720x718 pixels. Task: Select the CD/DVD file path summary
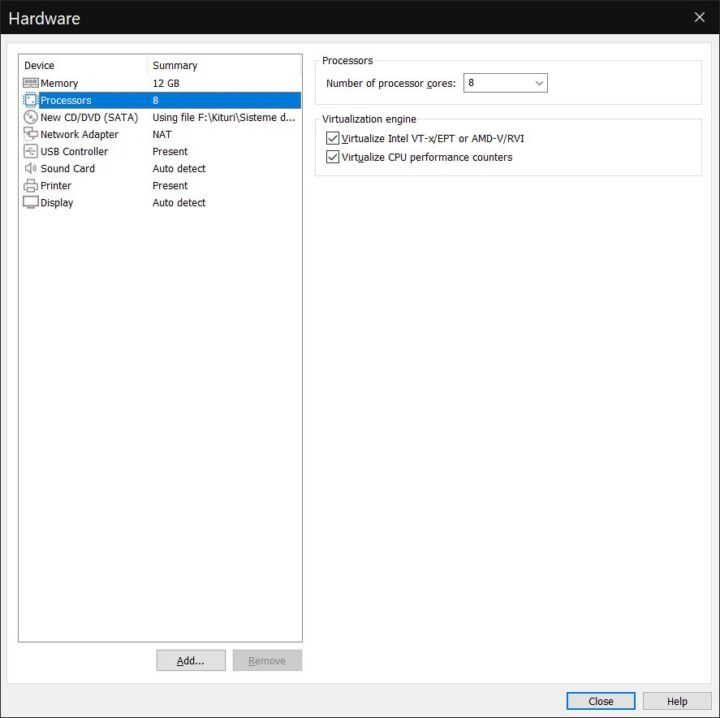[223, 117]
